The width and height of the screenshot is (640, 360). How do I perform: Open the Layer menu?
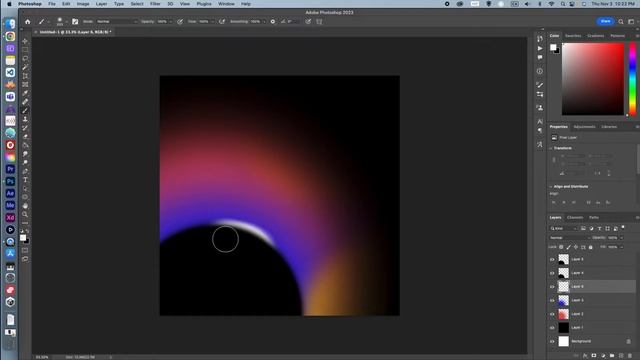click(x=101, y=4)
